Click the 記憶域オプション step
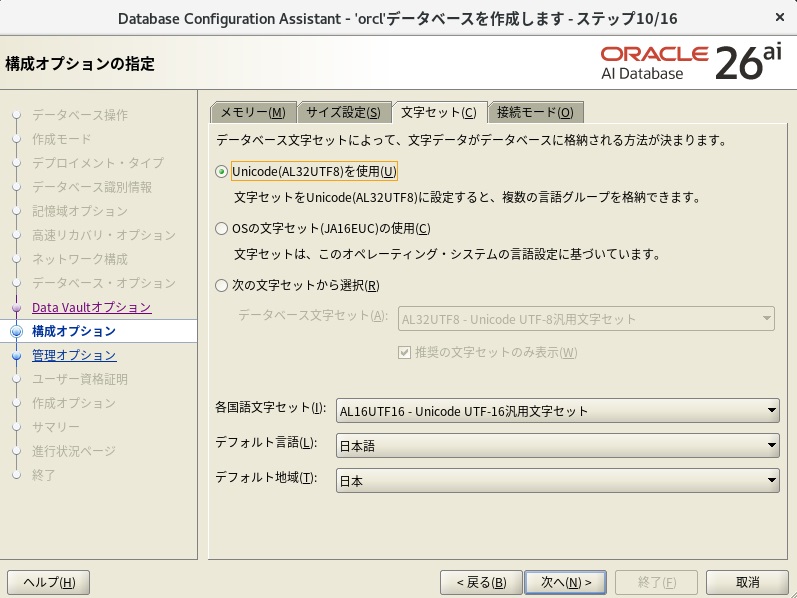The height and width of the screenshot is (598, 797). click(79, 211)
